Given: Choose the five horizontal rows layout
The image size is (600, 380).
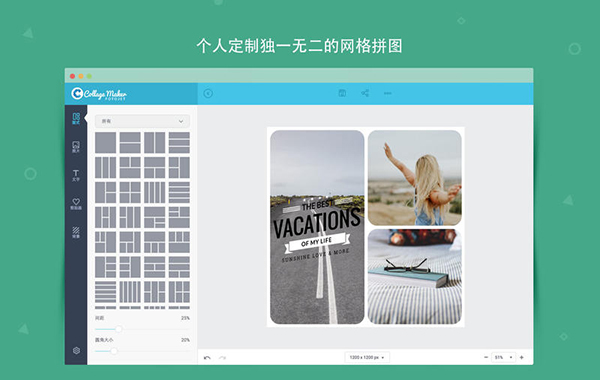Looking at the screenshot, I should coord(106,292).
